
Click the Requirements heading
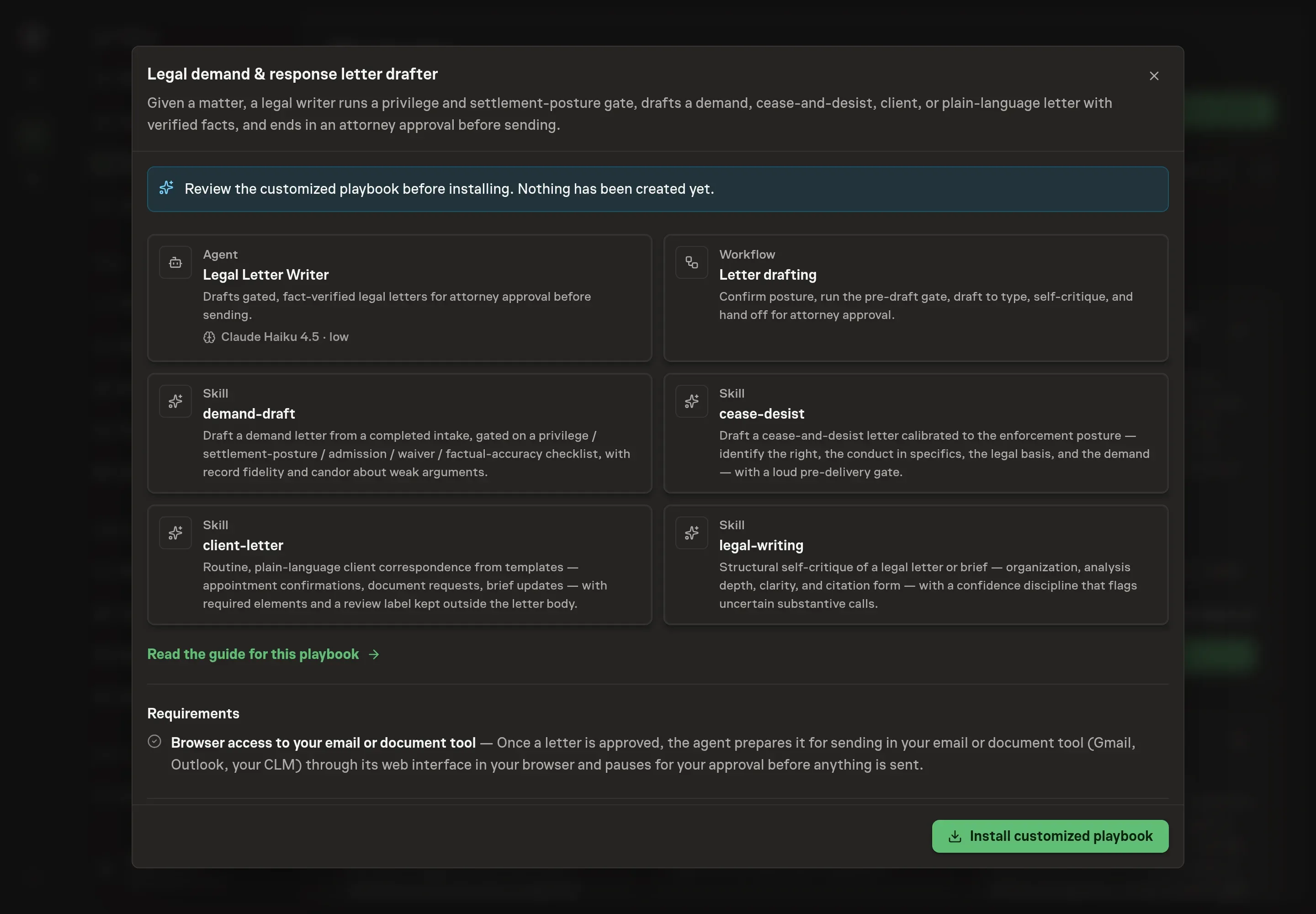click(x=193, y=713)
